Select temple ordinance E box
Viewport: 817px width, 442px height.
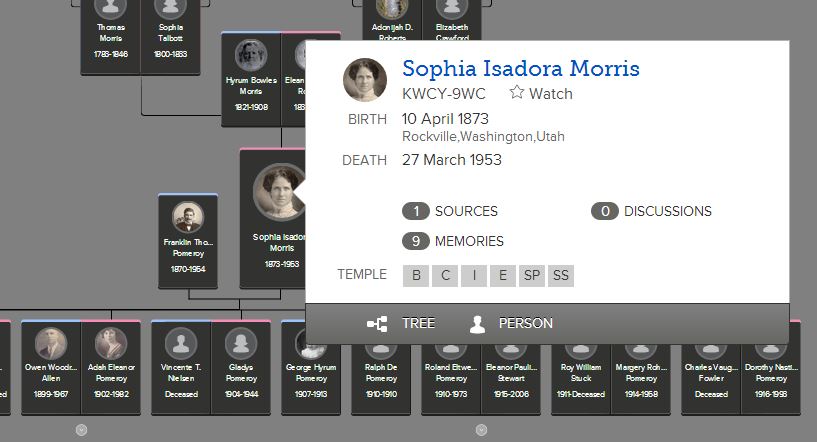pos(502,276)
